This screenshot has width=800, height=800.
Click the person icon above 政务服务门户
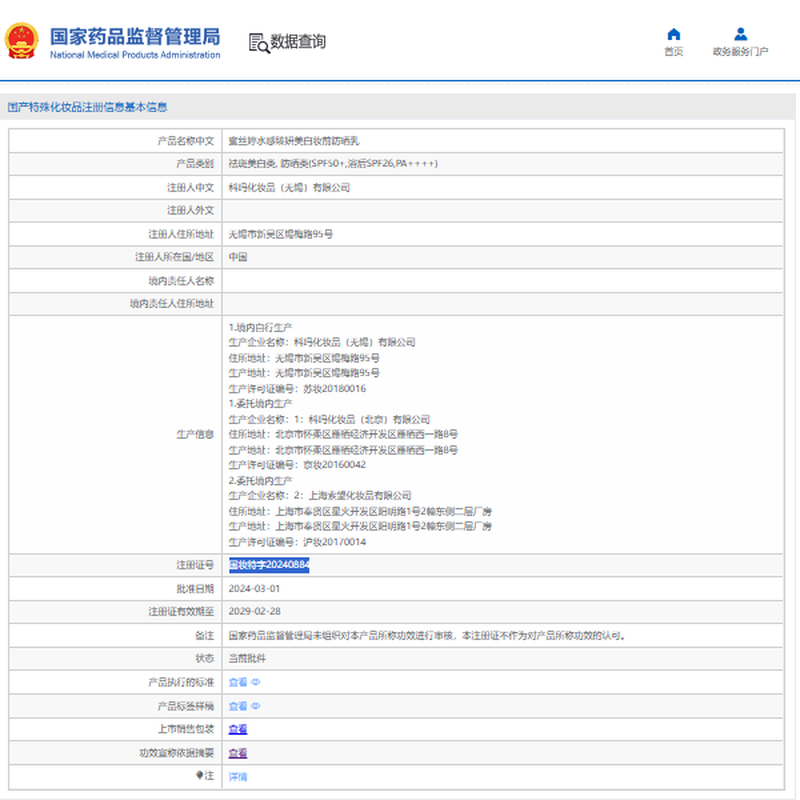coord(740,34)
